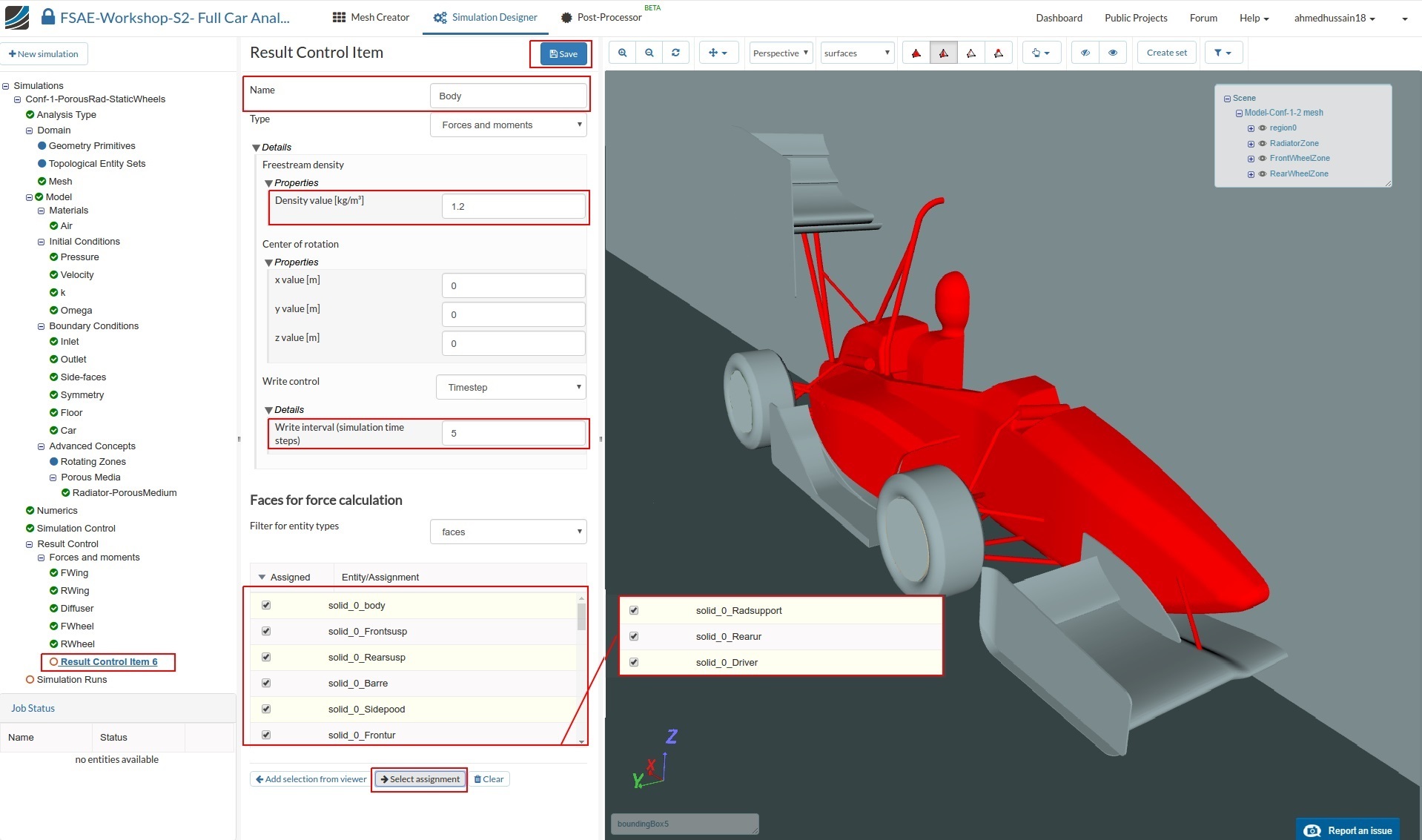The width and height of the screenshot is (1422, 840).
Task: Open the filter funnel menu in viewer toolbar
Action: coord(1223,53)
